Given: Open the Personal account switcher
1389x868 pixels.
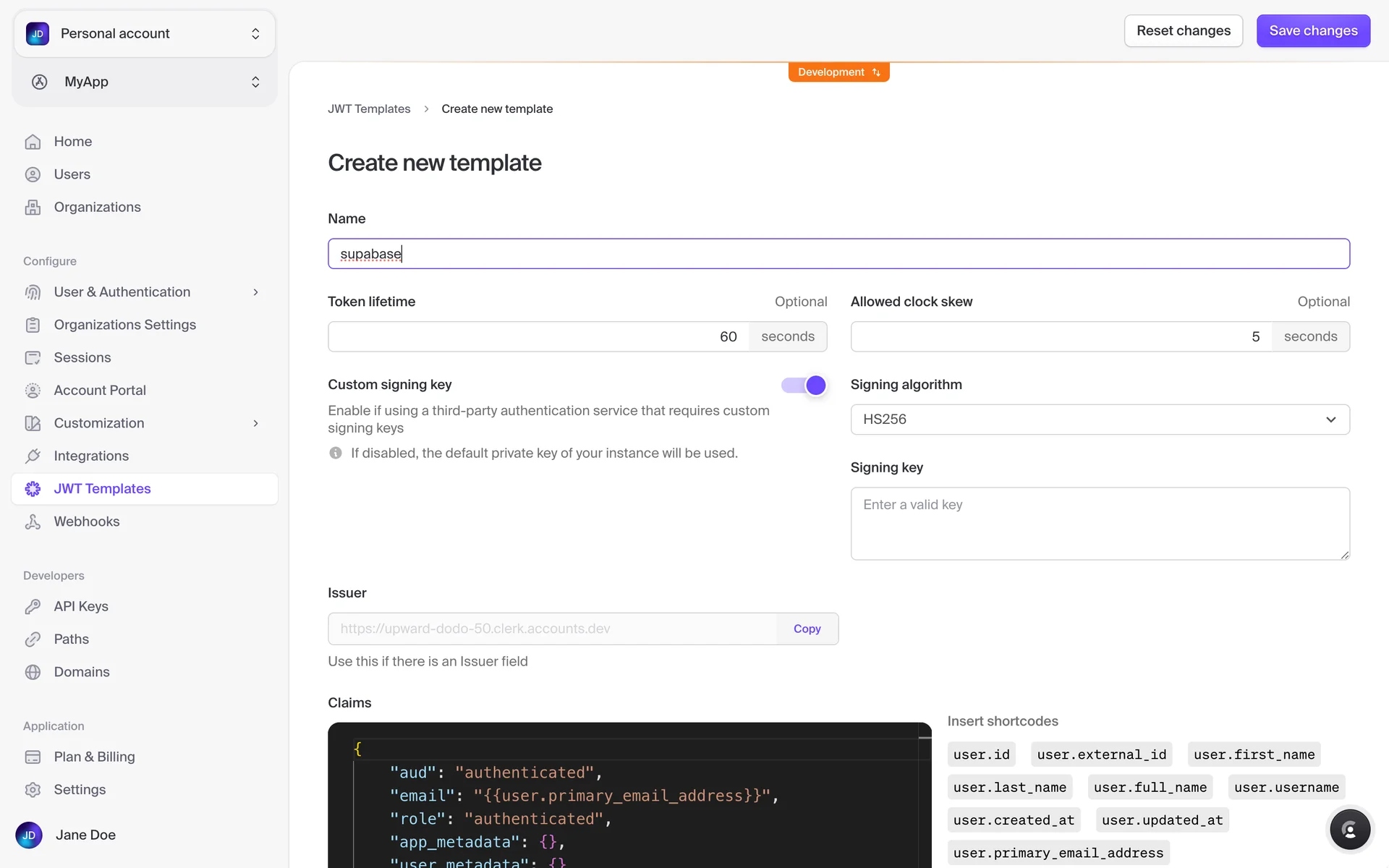Looking at the screenshot, I should [x=145, y=34].
